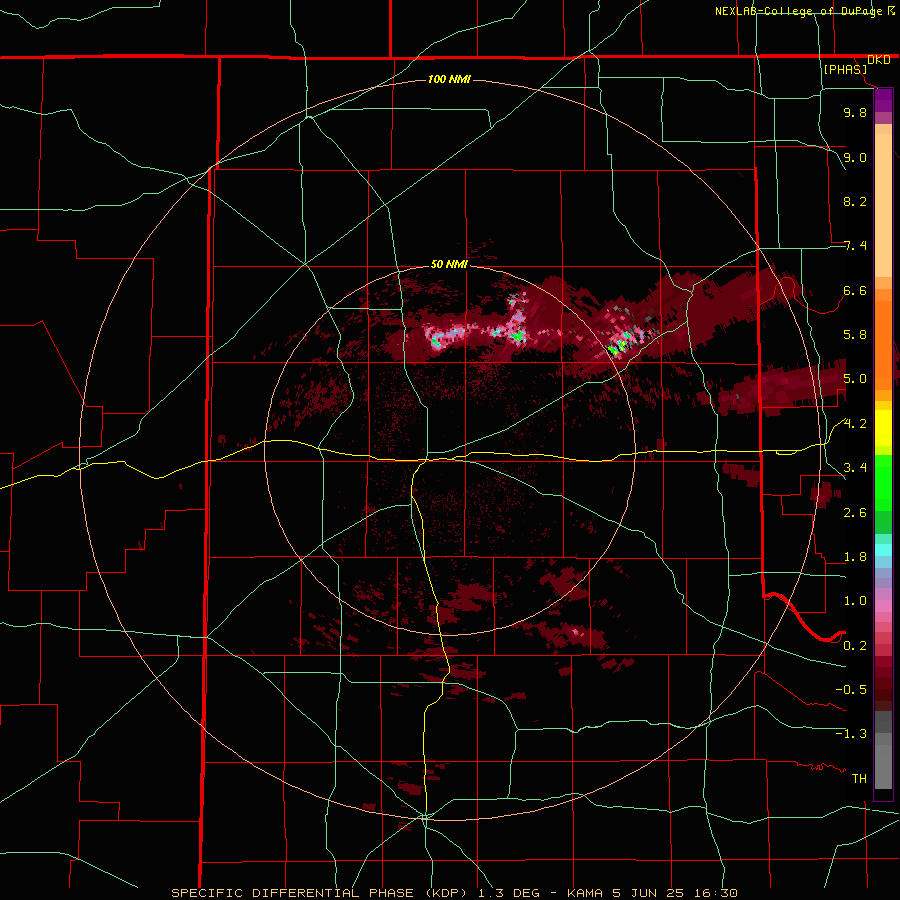Click the purple top band of color bar
Viewport: 900px width, 900px height.
click(883, 100)
